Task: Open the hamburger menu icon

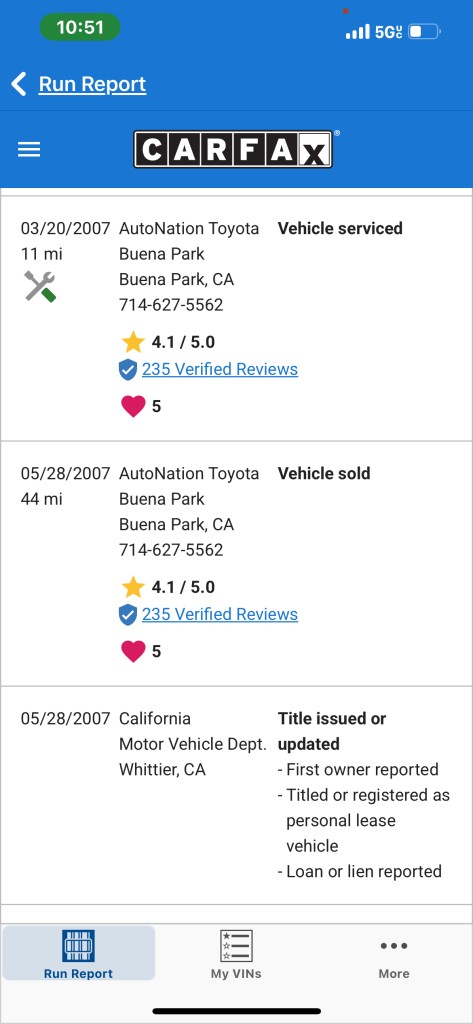Action: click(29, 150)
